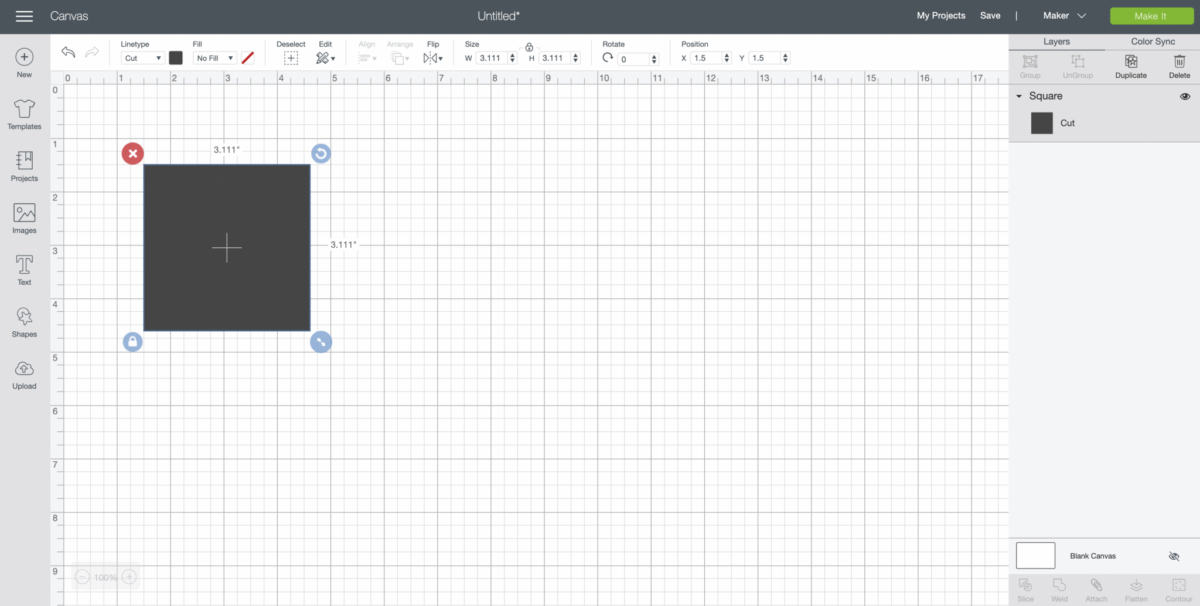Click the Canvas title text

(69, 16)
